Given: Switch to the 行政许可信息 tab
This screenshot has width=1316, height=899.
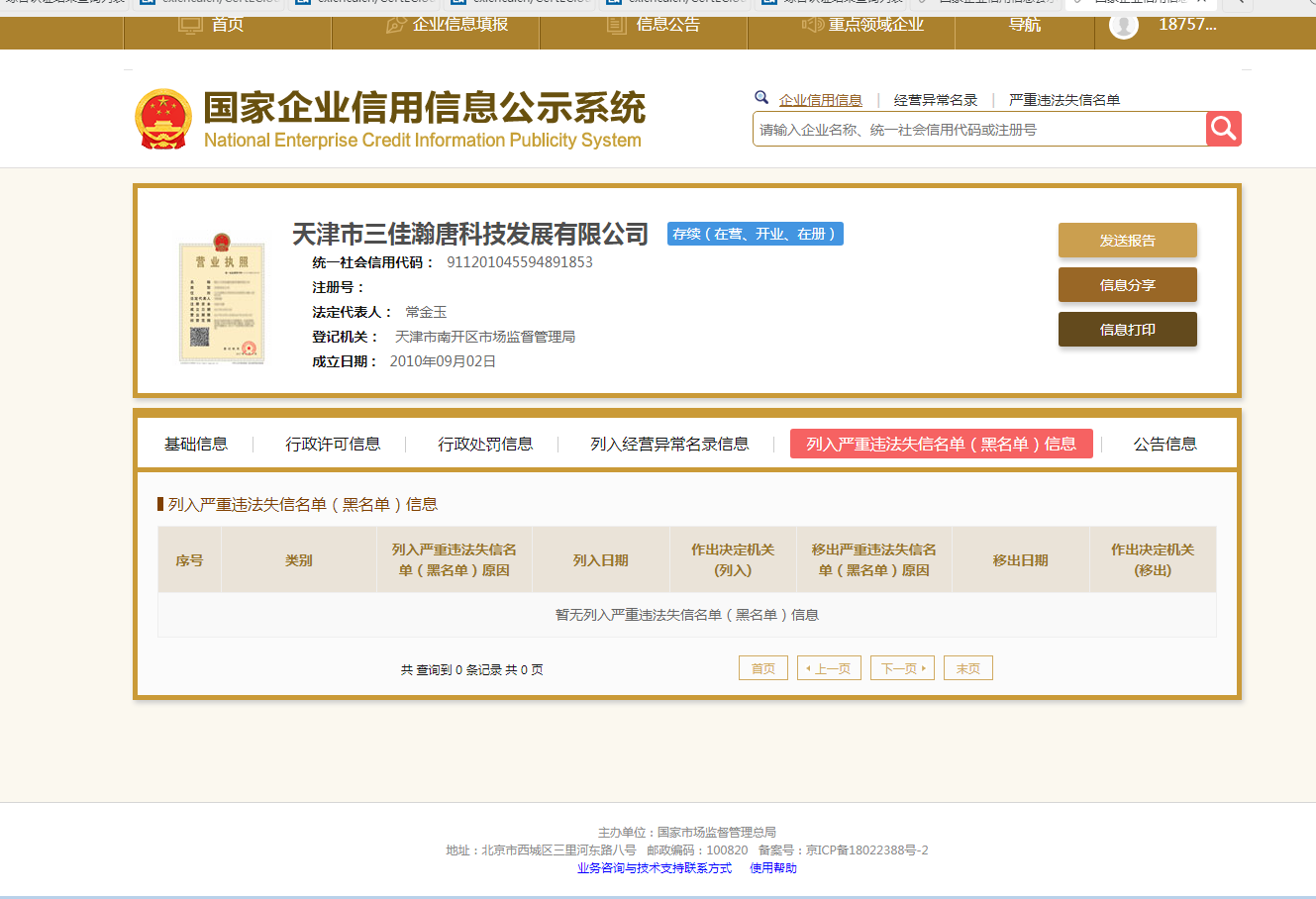Looking at the screenshot, I should 334,444.
